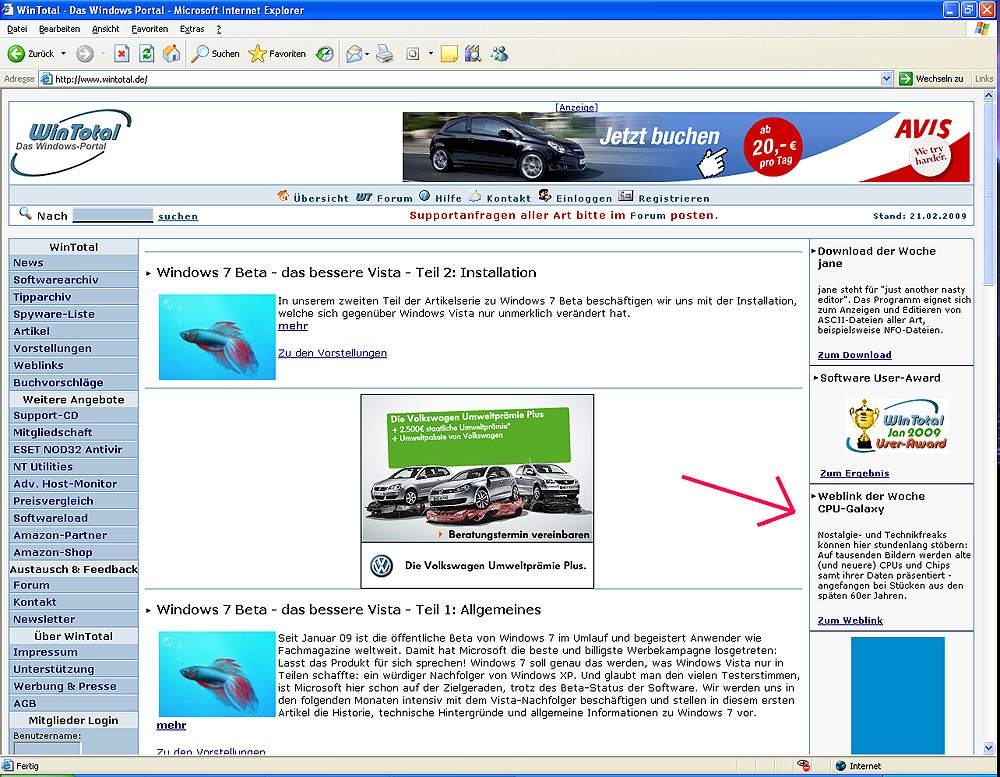The width and height of the screenshot is (1000, 777).
Task: Click the scrollbar down arrow
Action: [x=989, y=748]
